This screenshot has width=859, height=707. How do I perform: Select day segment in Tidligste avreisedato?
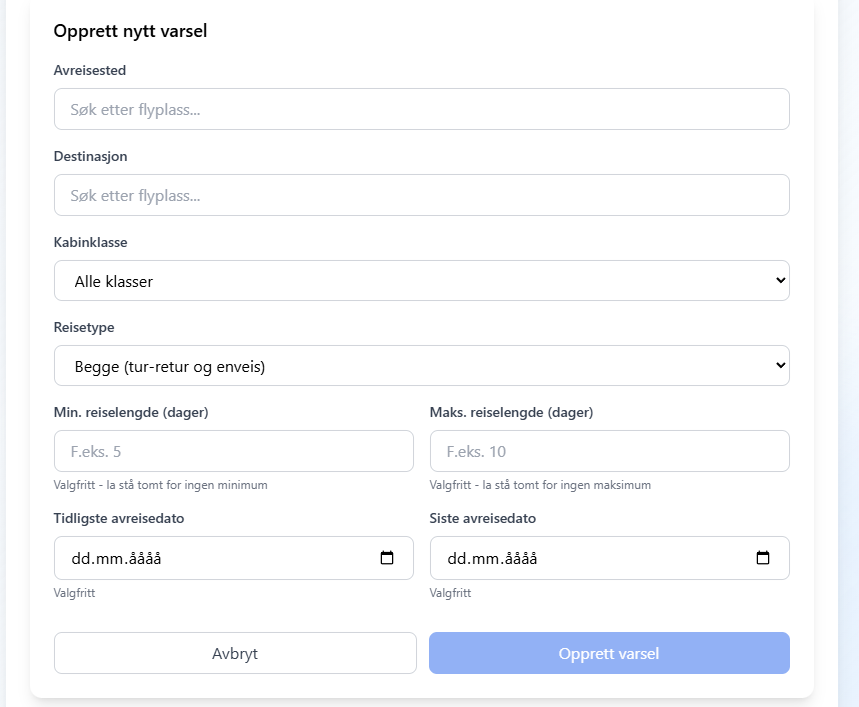81,559
